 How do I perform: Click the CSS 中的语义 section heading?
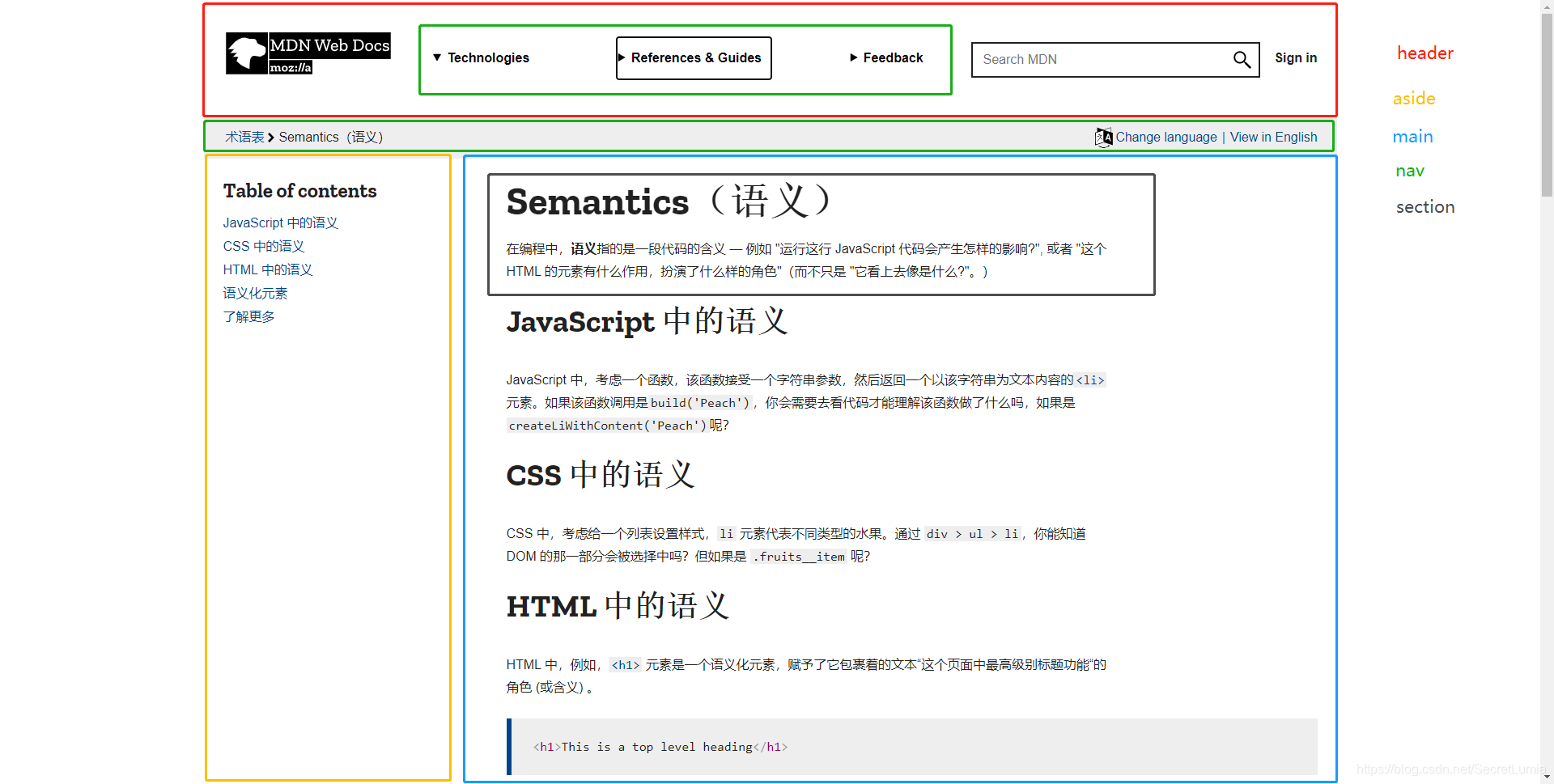[x=601, y=475]
